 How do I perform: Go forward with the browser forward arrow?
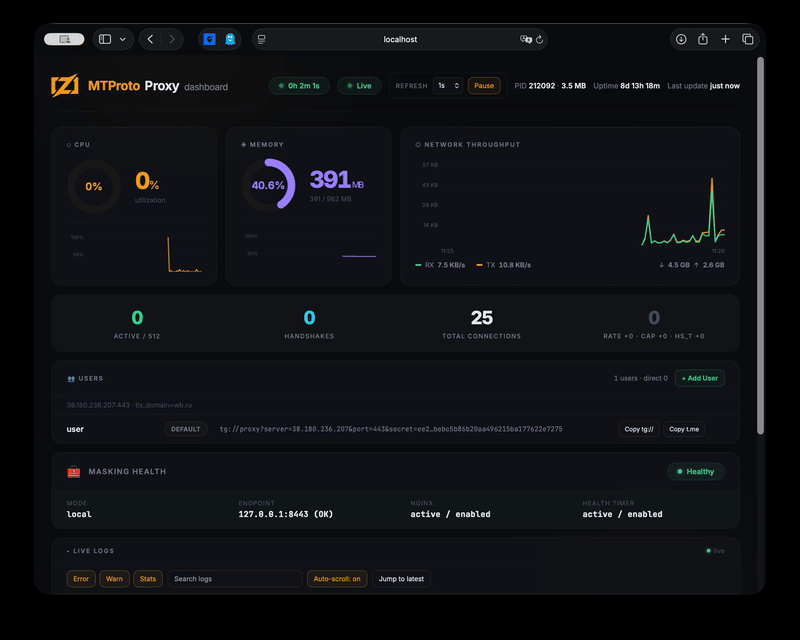pyautogui.click(x=172, y=39)
